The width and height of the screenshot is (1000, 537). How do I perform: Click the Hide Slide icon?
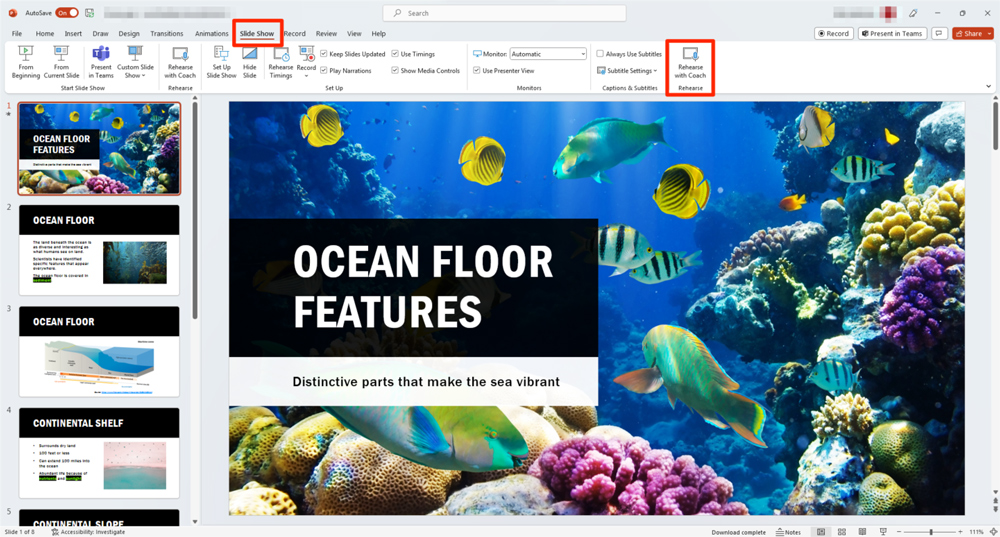point(250,61)
